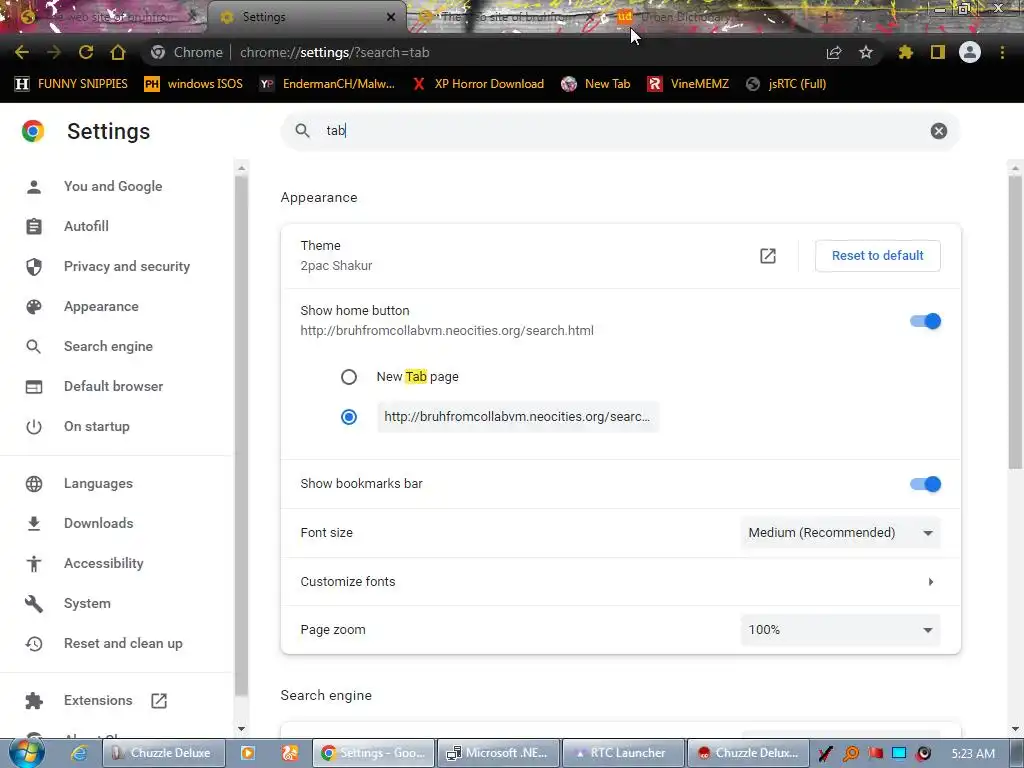Open the VineMEMZ bookmark
Image resolution: width=1024 pixels, height=768 pixels.
point(688,84)
